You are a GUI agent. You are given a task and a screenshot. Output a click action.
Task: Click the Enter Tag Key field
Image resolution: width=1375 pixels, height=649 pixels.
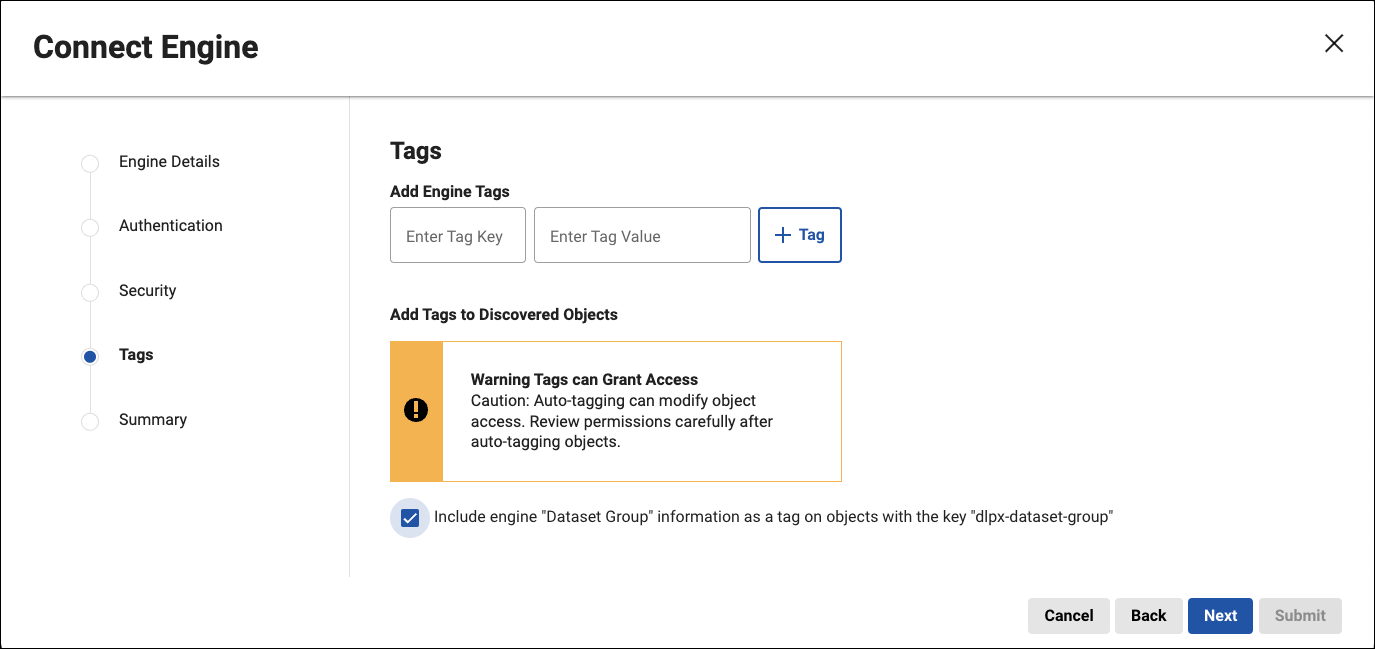[457, 236]
